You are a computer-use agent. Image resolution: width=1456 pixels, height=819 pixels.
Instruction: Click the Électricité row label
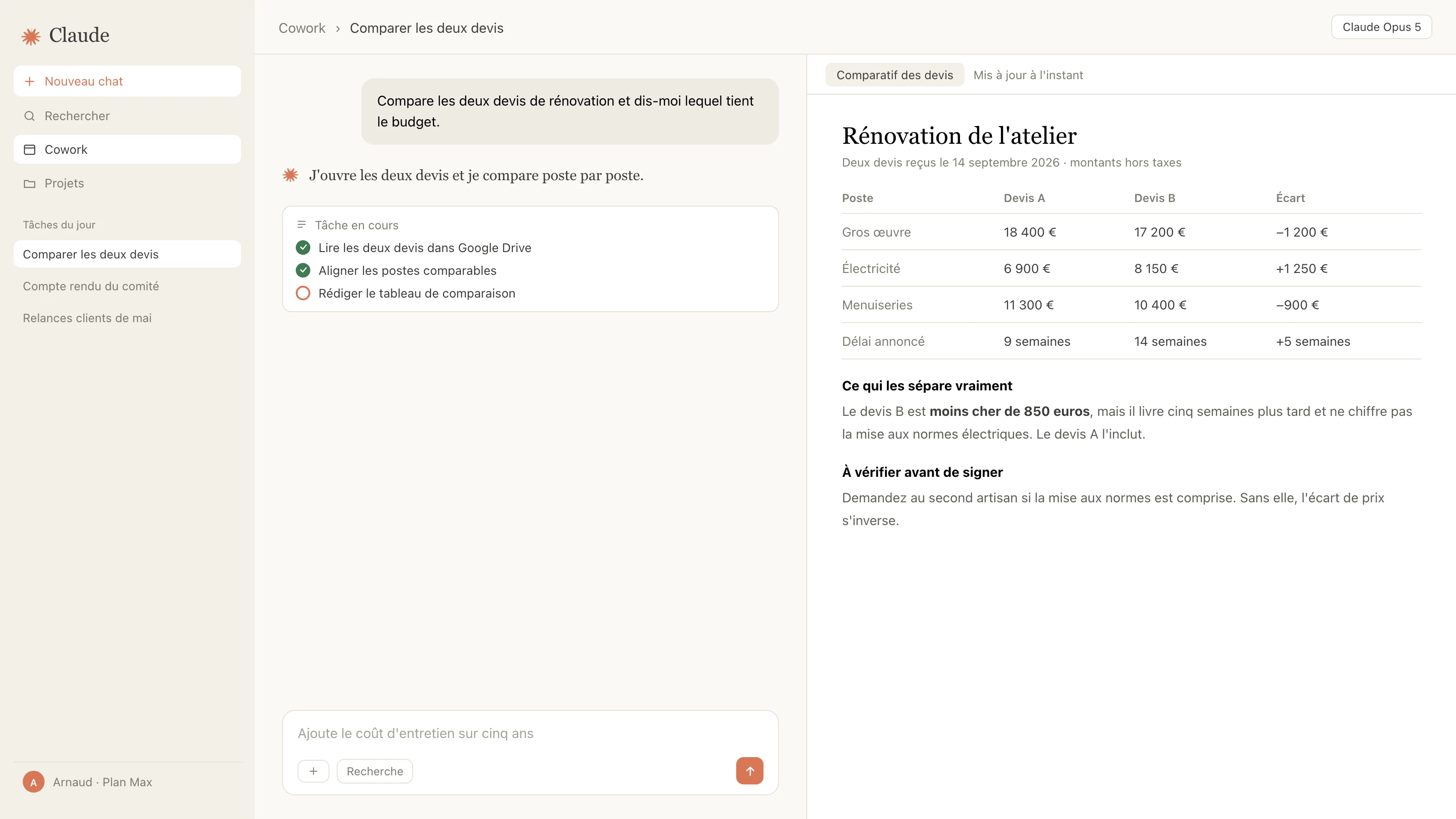(x=871, y=268)
